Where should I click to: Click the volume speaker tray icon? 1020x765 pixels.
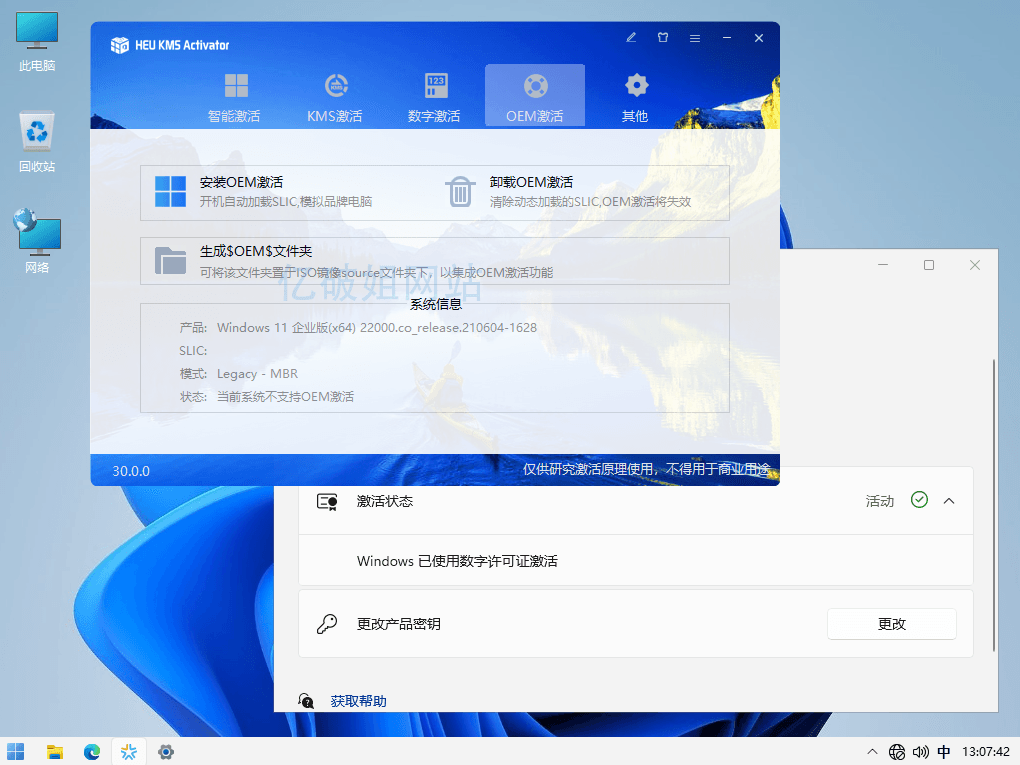click(x=920, y=752)
